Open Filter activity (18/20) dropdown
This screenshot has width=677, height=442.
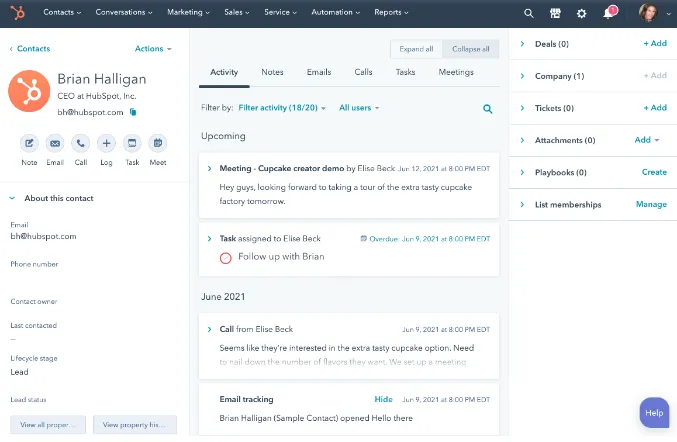(282, 108)
